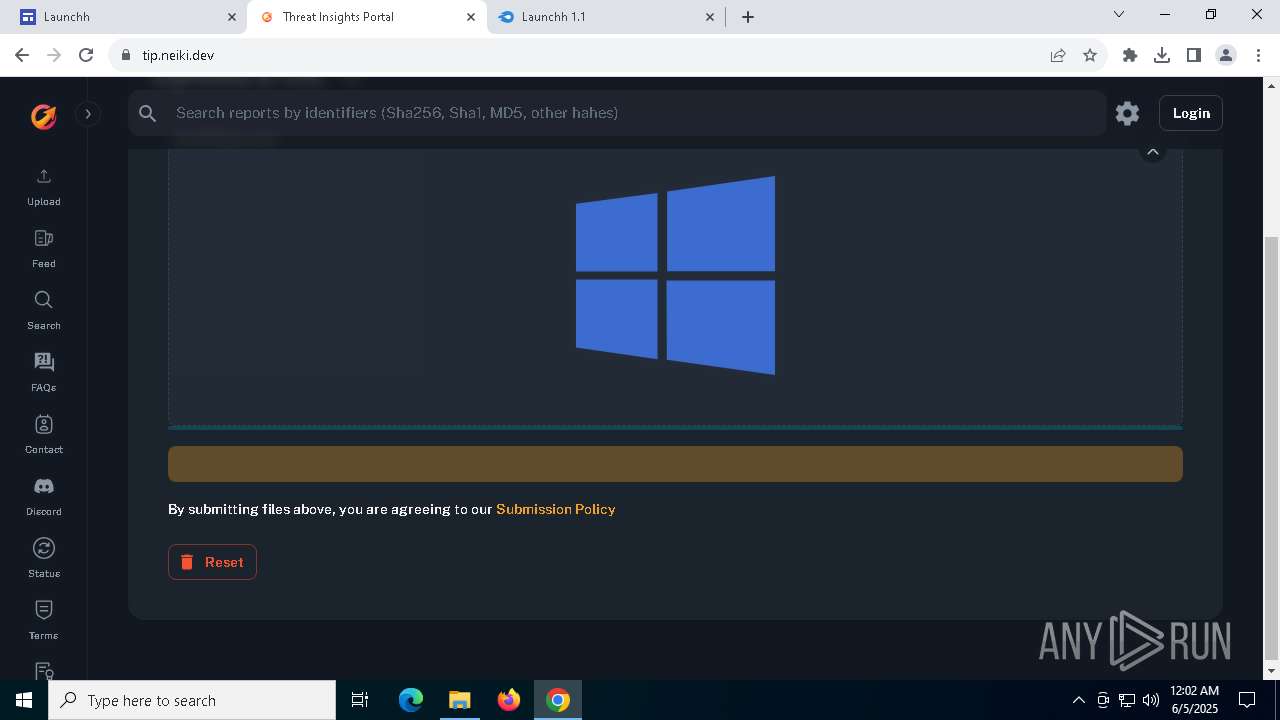Open the Chrome downloads icon
The width and height of the screenshot is (1280, 720).
coord(1162,55)
